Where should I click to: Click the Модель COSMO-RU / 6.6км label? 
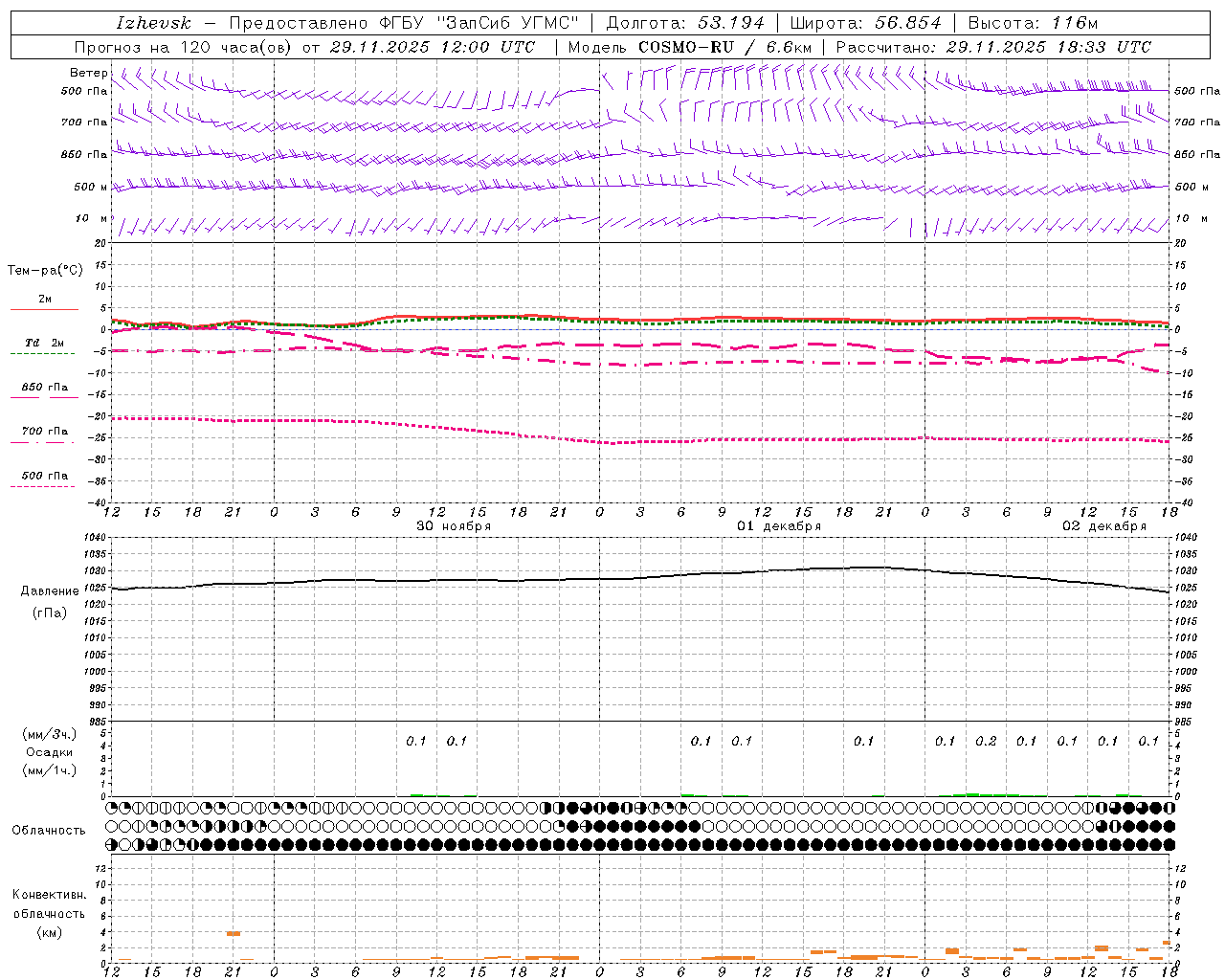[x=689, y=47]
